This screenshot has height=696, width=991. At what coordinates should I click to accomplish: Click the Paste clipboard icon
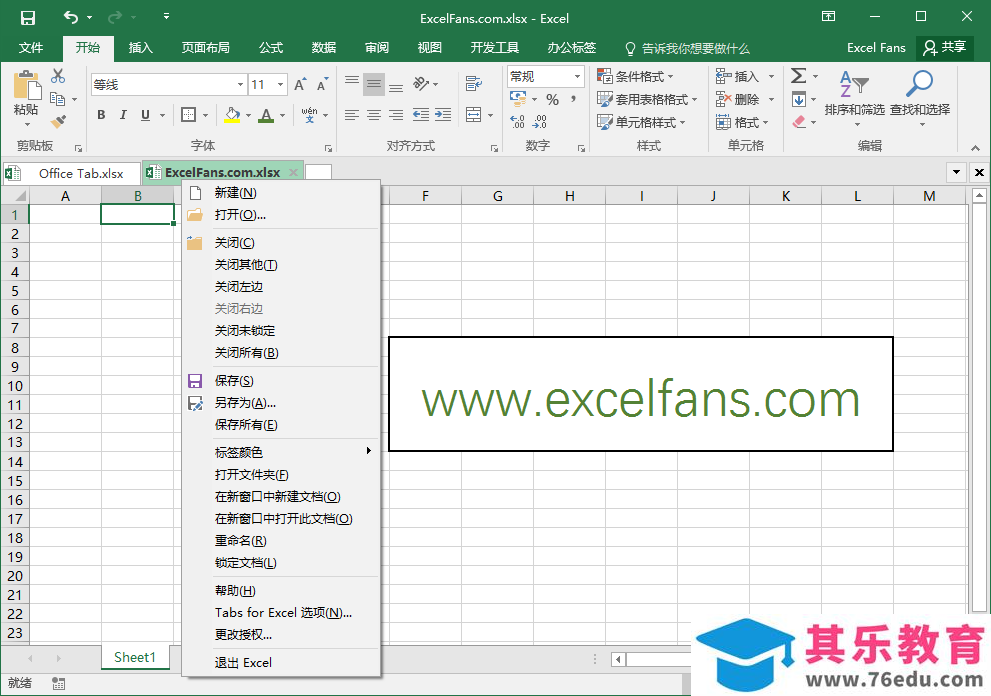[x=27, y=85]
